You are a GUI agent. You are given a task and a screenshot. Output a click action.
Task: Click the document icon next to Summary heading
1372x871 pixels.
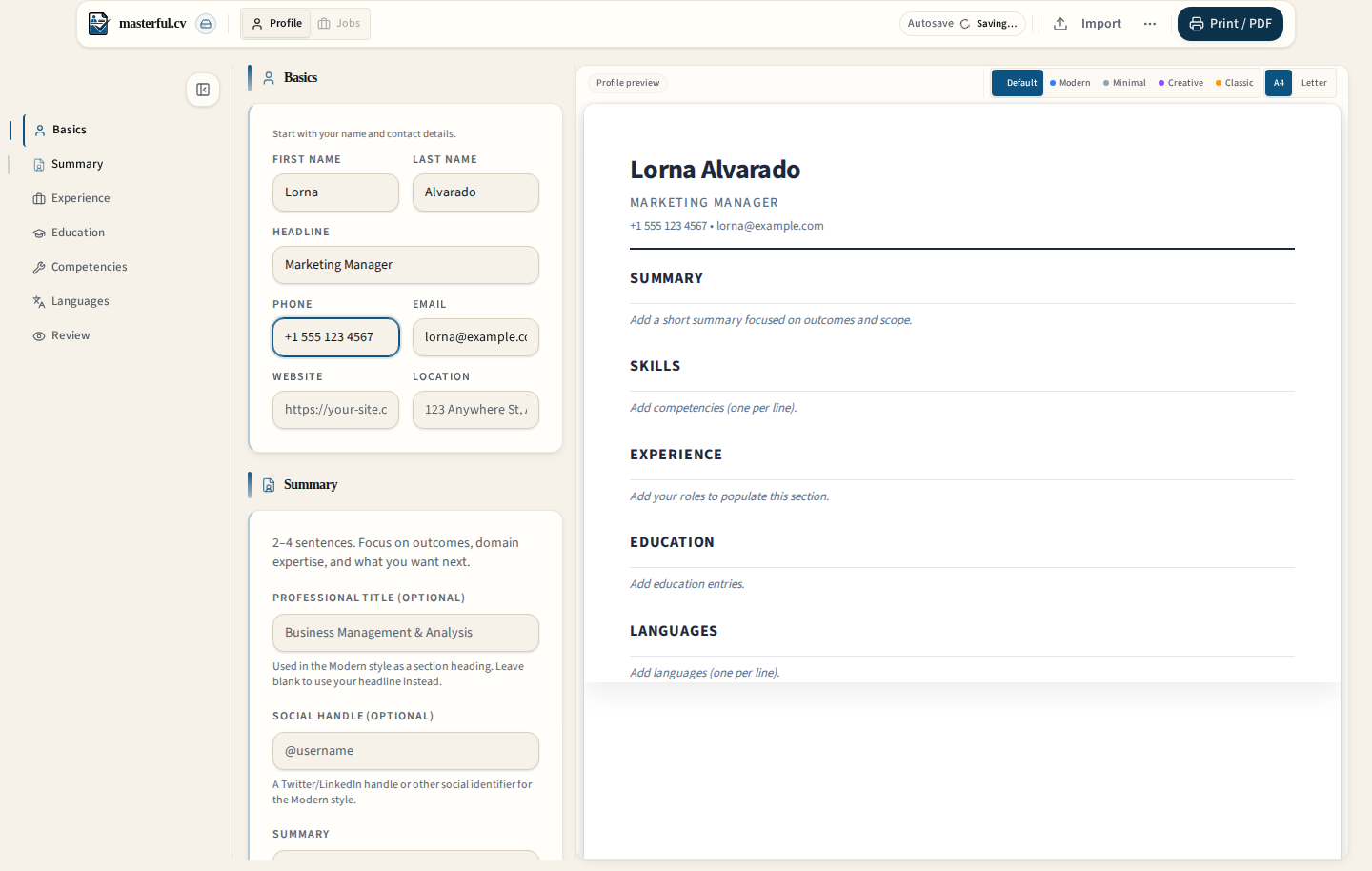[269, 485]
